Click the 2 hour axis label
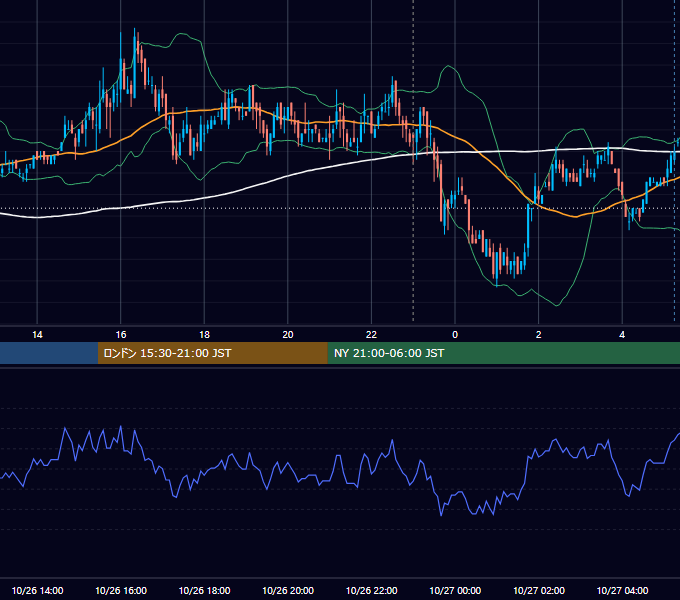The height and width of the screenshot is (600, 680). tap(539, 335)
